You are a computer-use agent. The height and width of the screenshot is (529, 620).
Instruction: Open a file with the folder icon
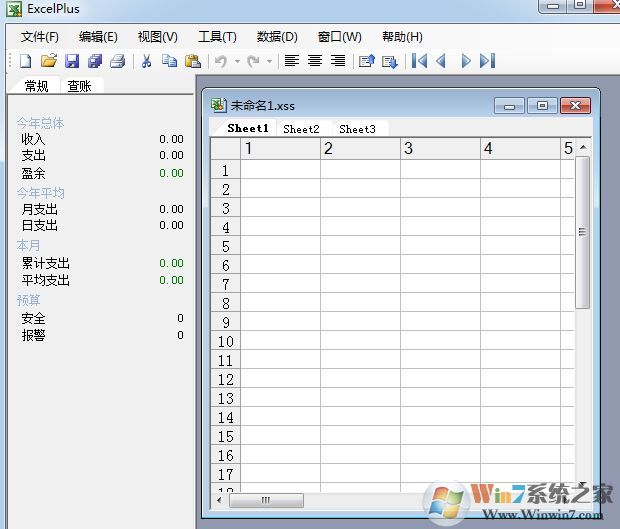pos(49,61)
